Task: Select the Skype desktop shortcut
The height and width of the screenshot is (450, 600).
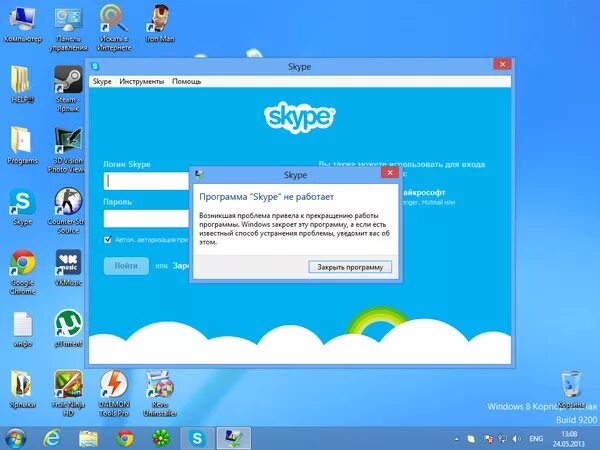Action: pyautogui.click(x=22, y=207)
